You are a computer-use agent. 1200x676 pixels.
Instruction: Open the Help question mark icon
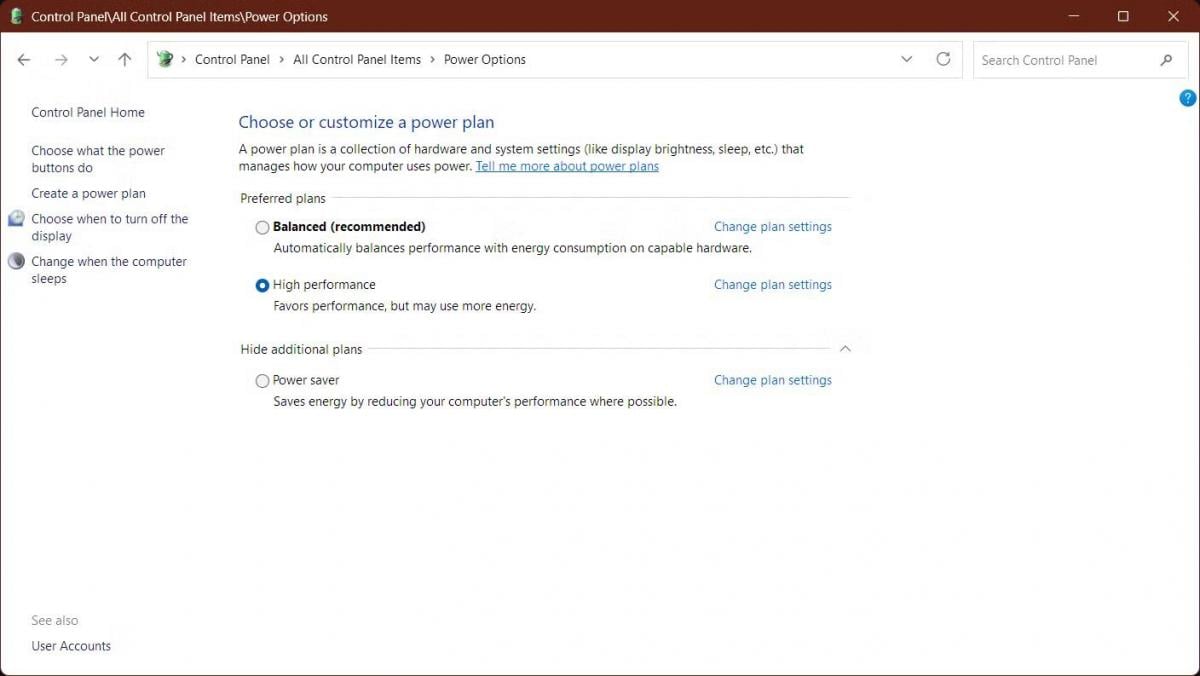[x=1187, y=98]
